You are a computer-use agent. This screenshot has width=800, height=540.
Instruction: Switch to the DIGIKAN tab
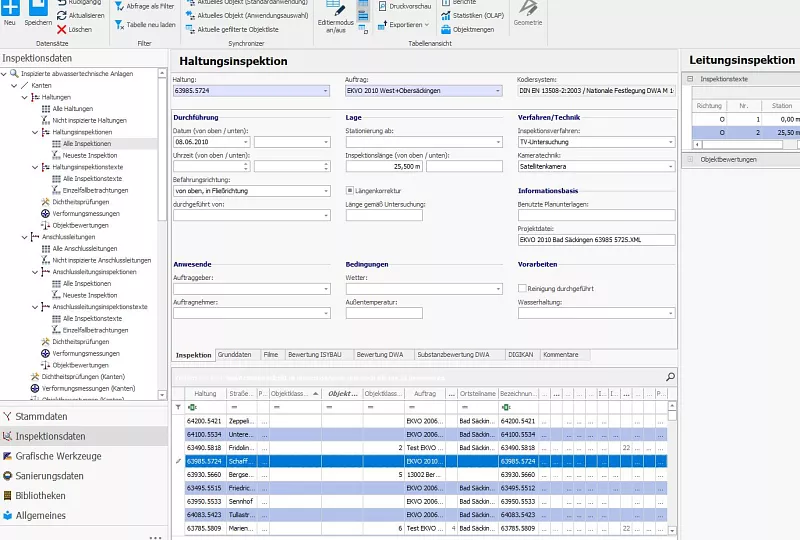[x=520, y=355]
